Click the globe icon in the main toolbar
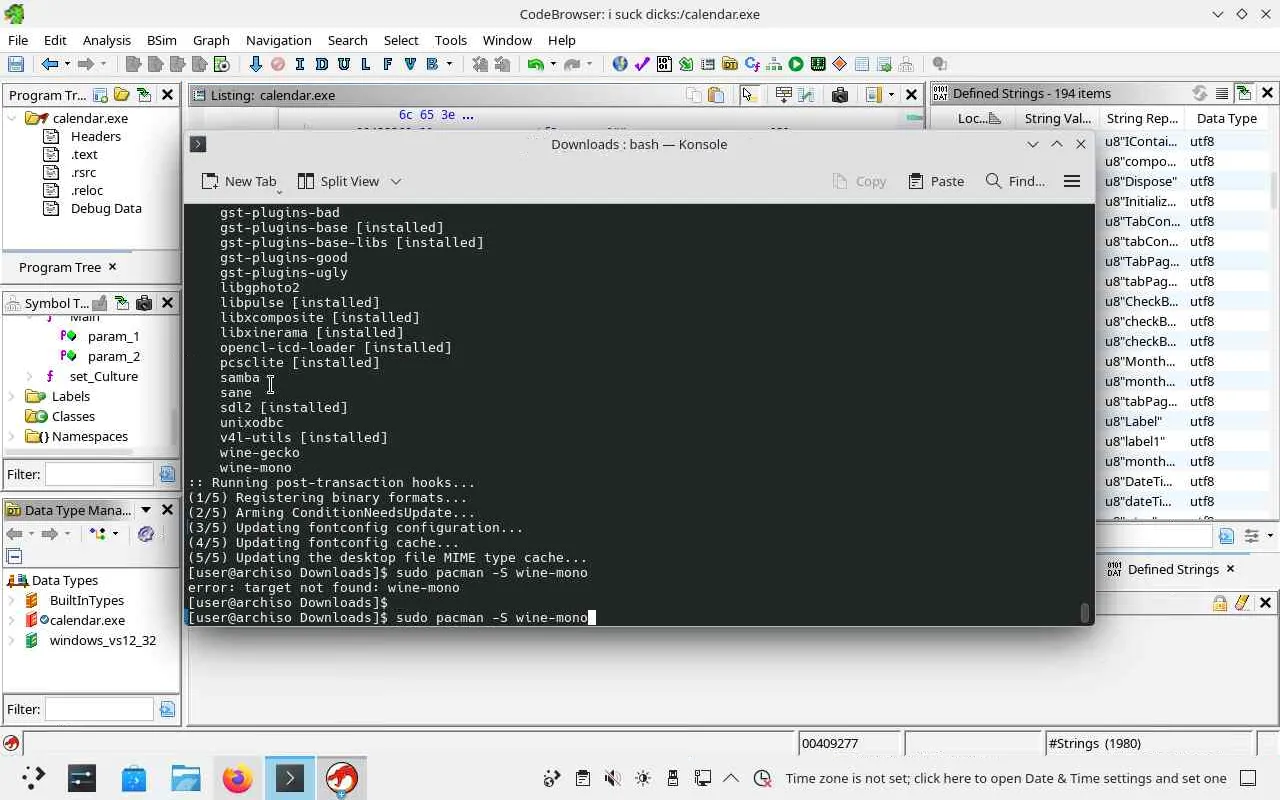Viewport: 1280px width, 800px height. (620, 64)
